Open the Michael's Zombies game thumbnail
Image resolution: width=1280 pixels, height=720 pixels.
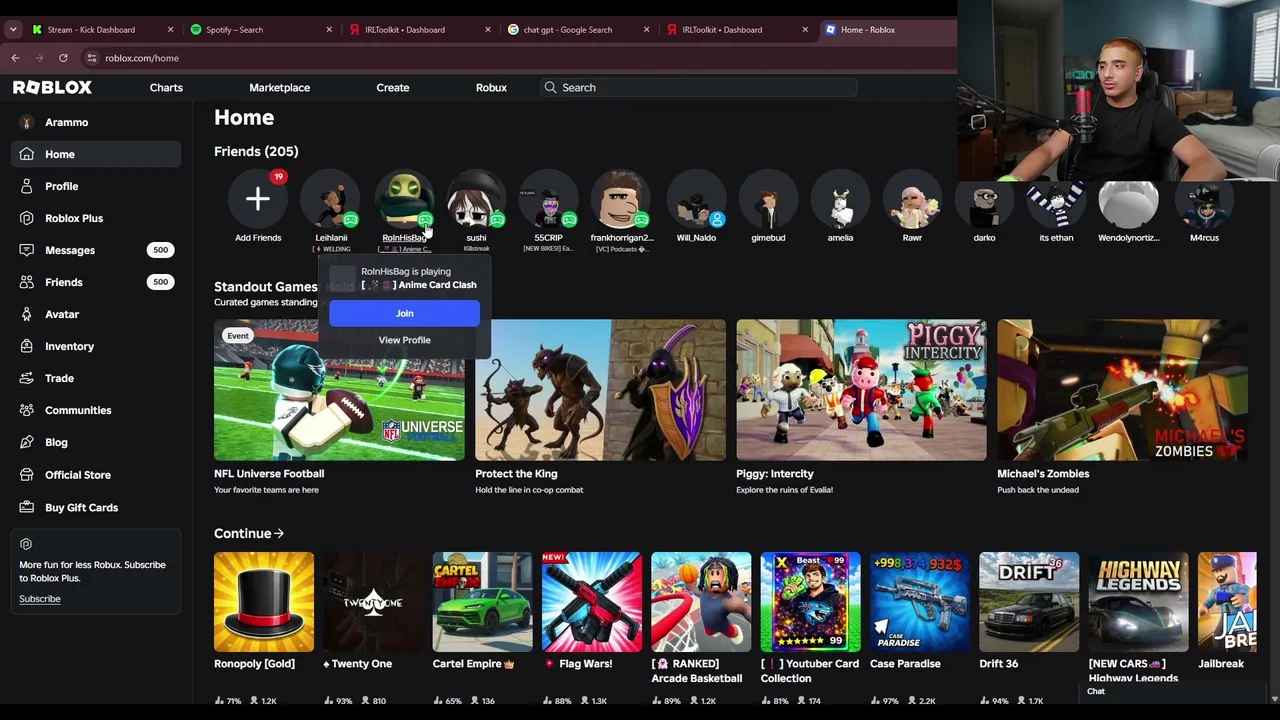(1122, 390)
